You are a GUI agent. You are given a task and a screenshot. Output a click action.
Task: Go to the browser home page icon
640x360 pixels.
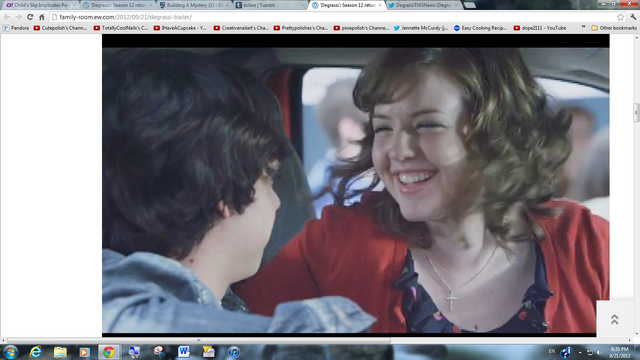[x=42, y=17]
